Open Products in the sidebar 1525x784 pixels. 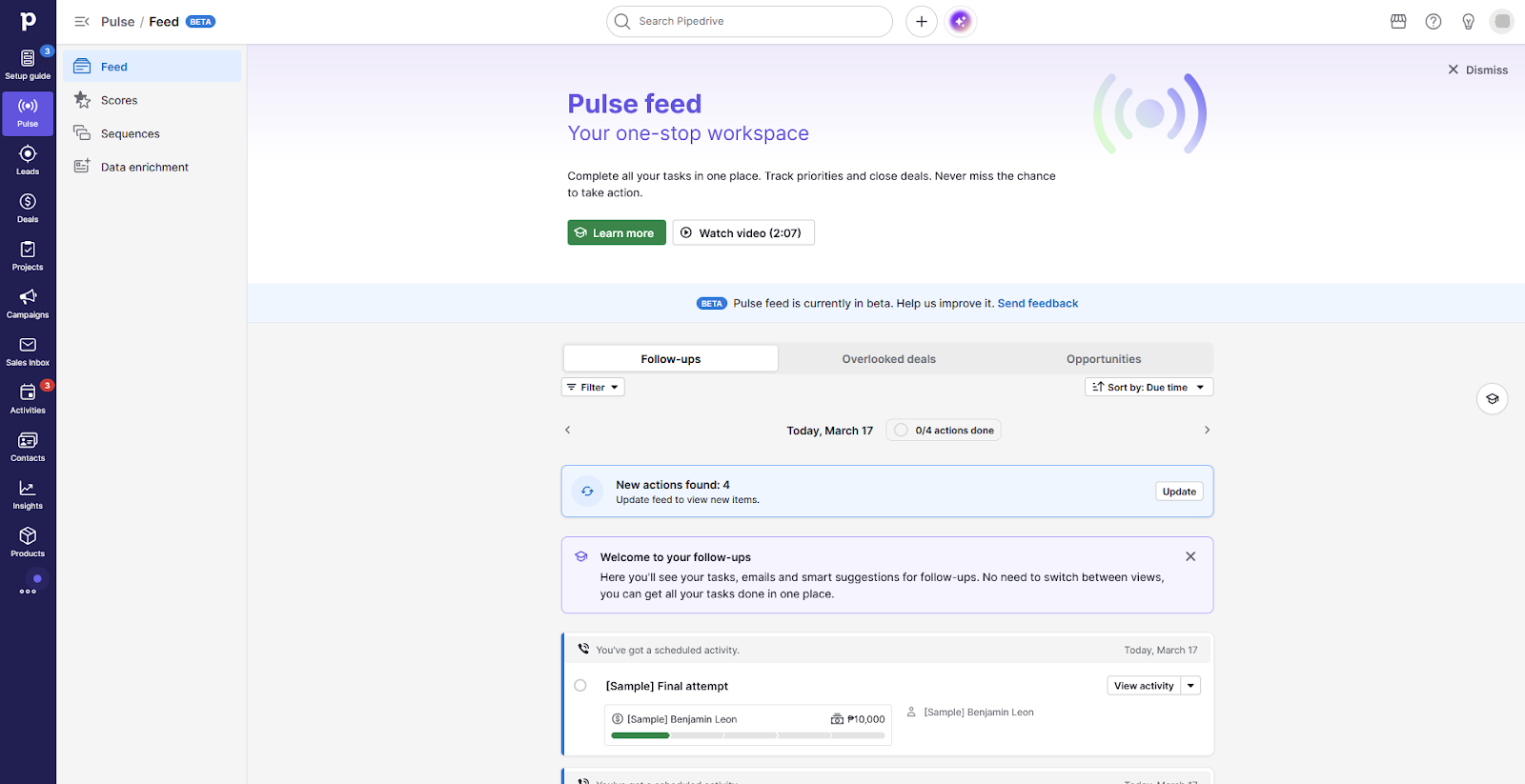(28, 541)
